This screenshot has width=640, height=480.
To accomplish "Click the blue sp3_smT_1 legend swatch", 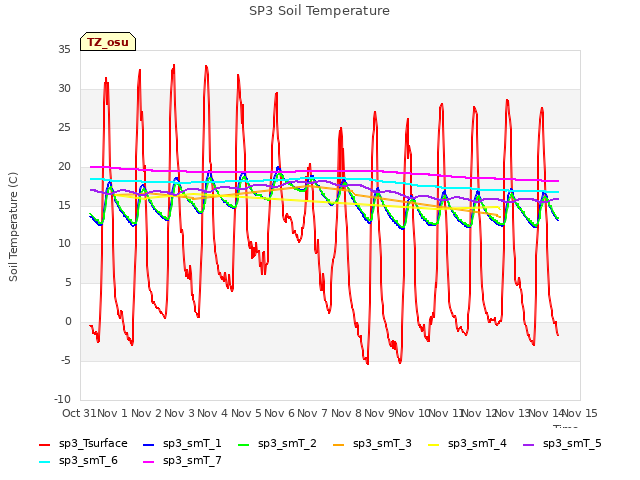I will tap(149, 444).
